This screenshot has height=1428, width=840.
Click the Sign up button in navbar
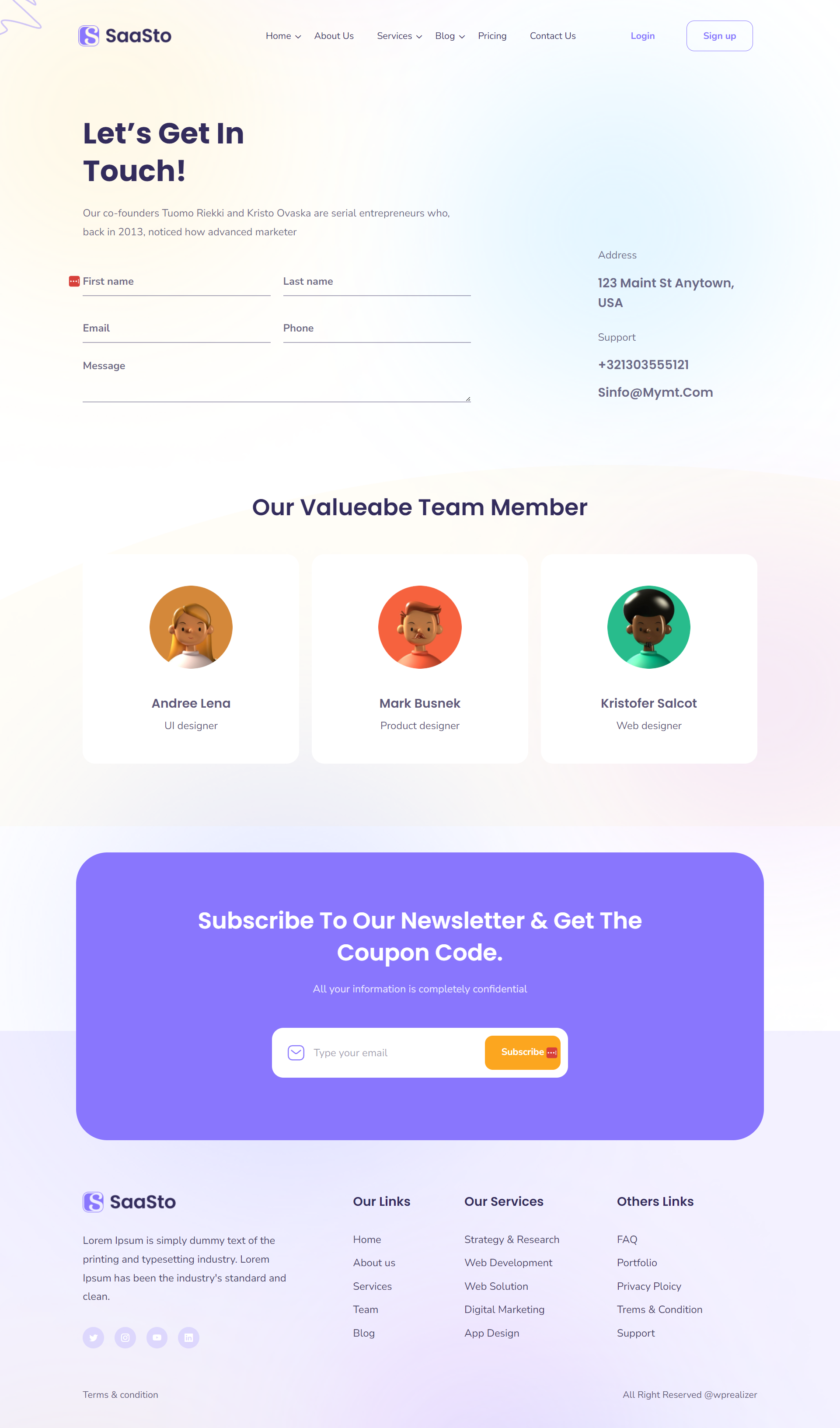tap(718, 36)
